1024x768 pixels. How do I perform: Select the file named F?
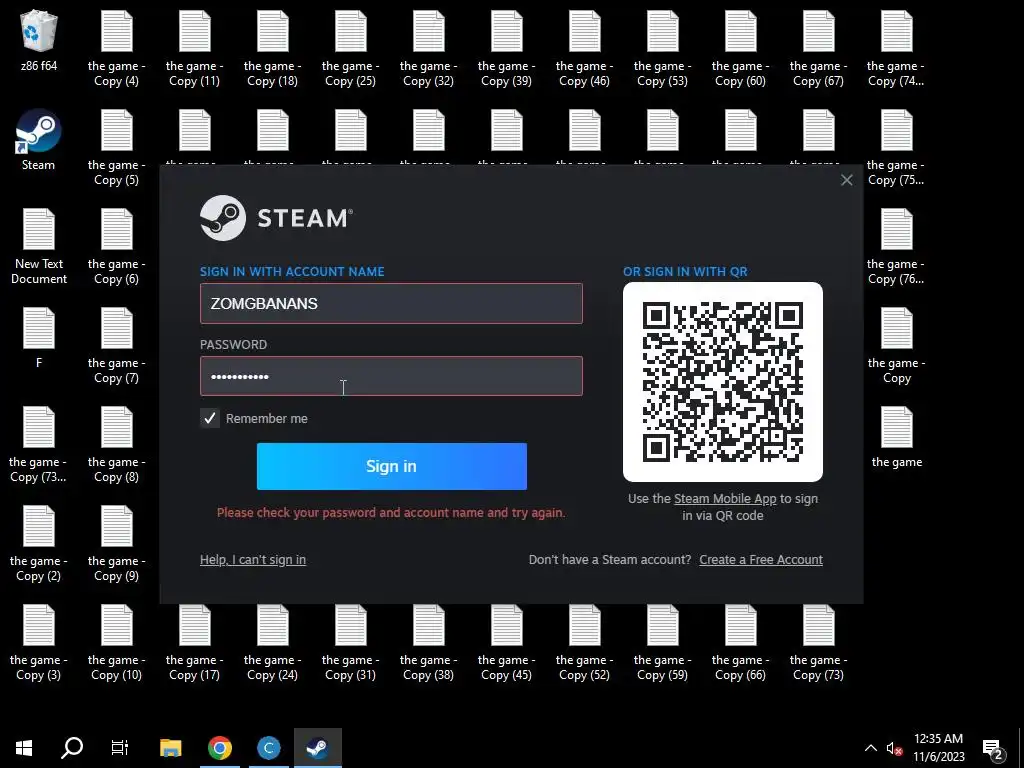[x=39, y=338]
